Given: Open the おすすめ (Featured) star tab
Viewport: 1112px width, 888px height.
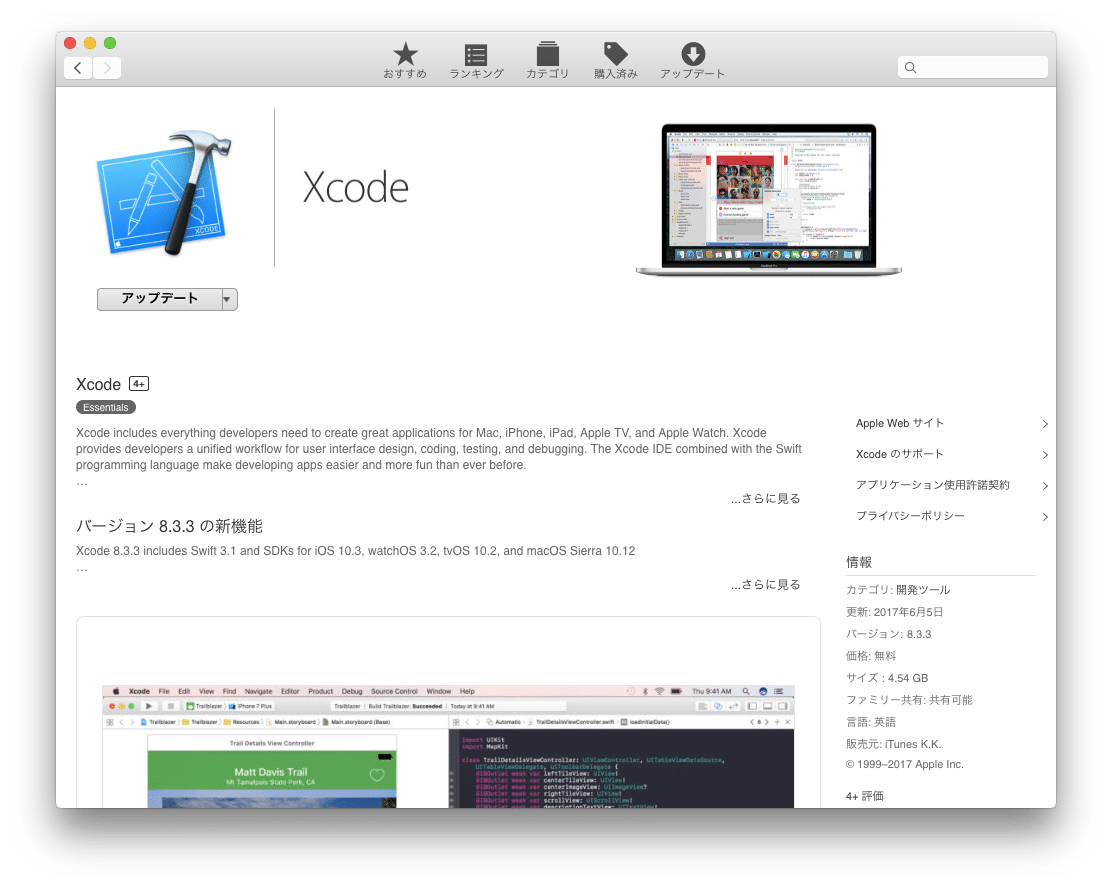Looking at the screenshot, I should (405, 60).
